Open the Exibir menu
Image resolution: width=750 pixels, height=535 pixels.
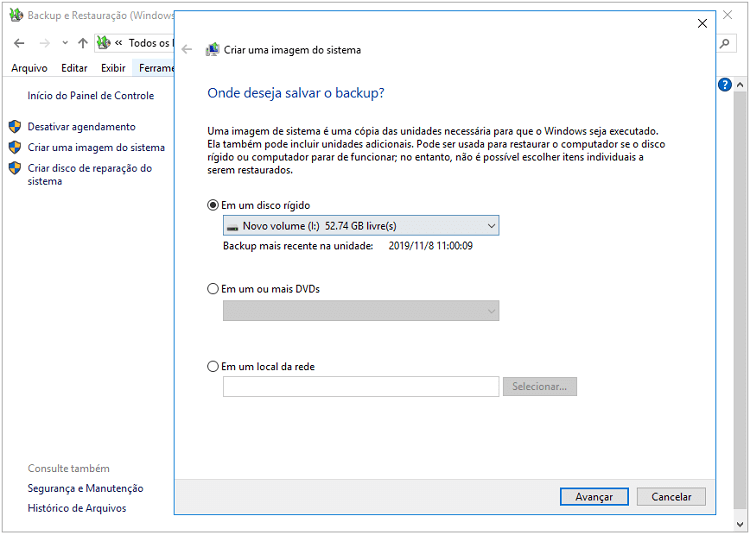[113, 68]
